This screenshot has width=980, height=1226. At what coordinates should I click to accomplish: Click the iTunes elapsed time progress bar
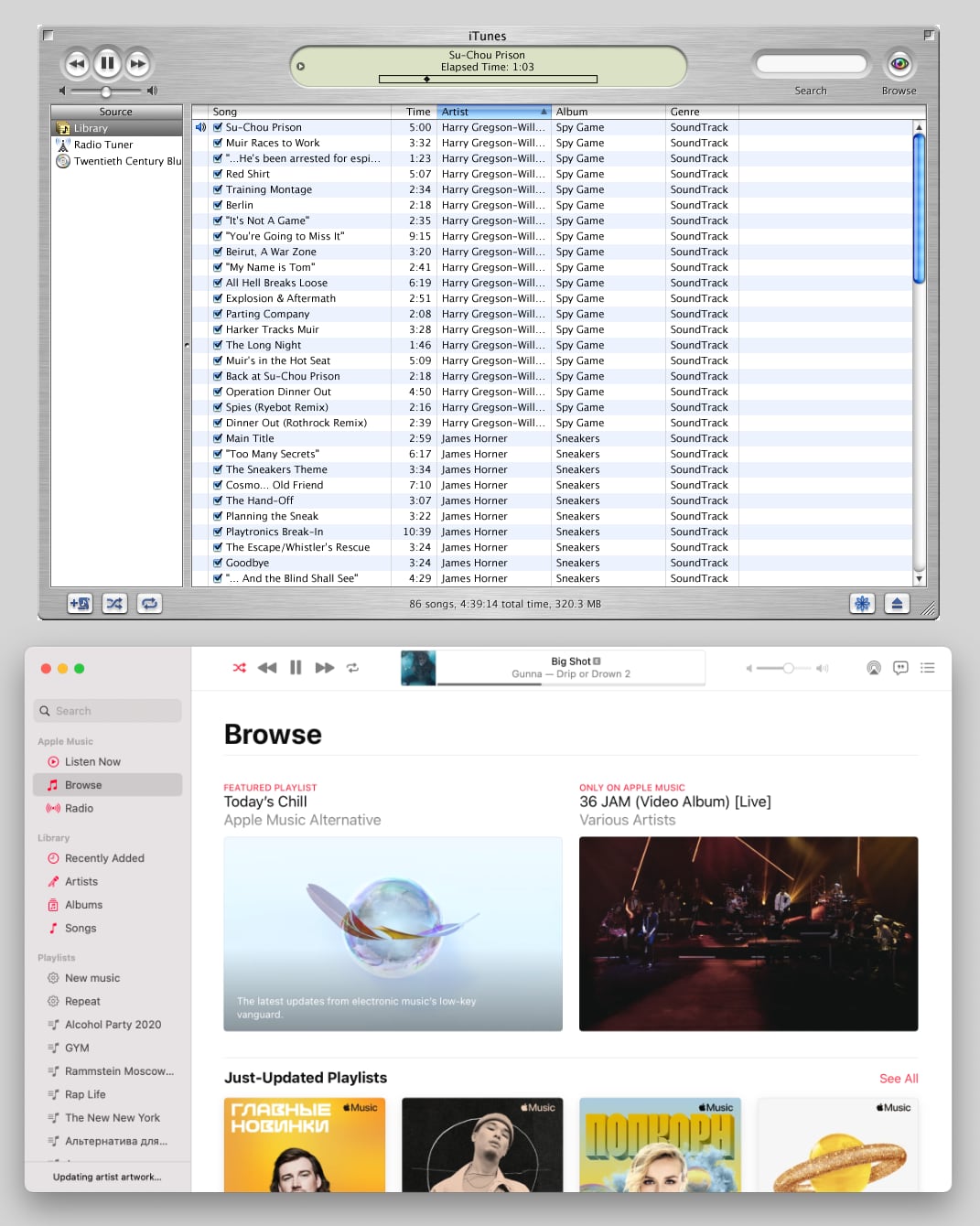pyautogui.click(x=488, y=80)
